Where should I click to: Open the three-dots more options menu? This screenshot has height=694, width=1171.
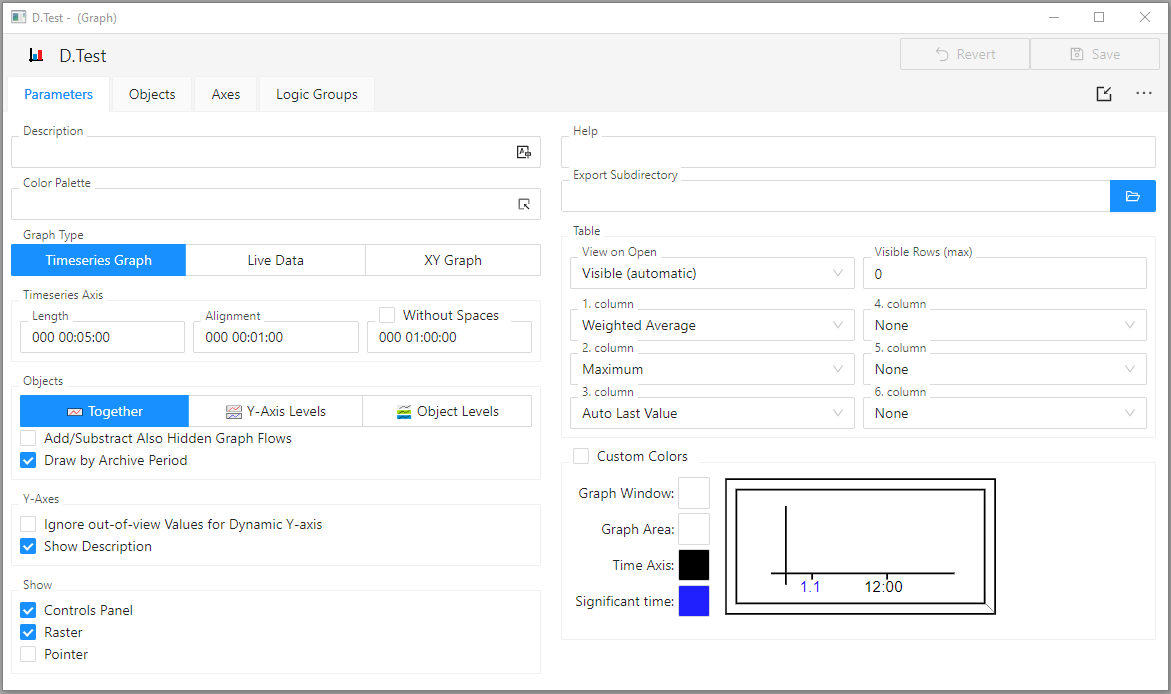(1144, 94)
